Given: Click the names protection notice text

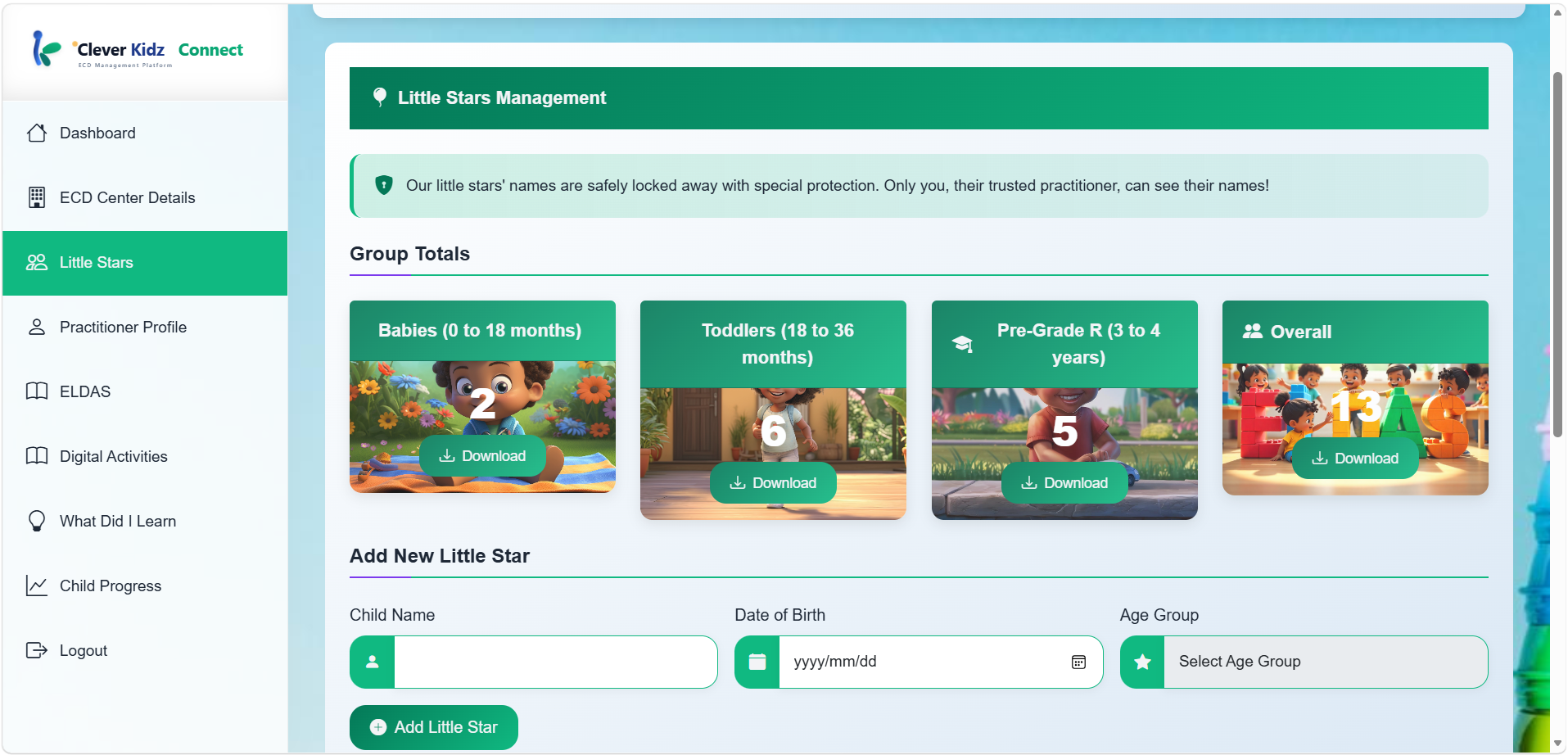Looking at the screenshot, I should (838, 186).
